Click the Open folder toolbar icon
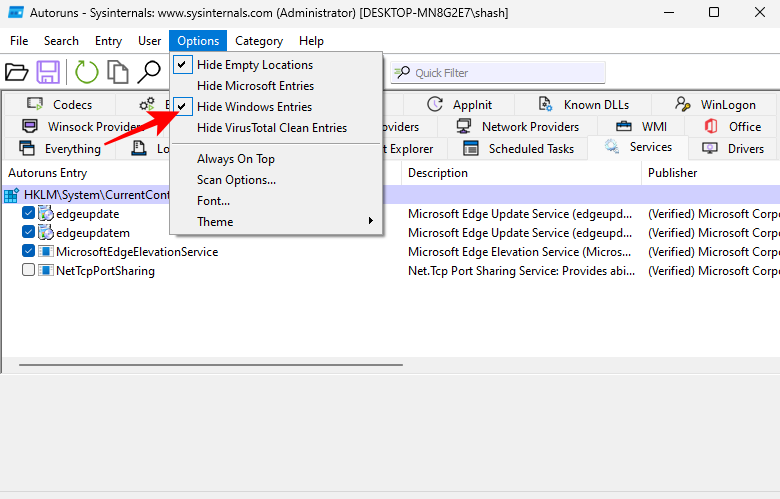 [x=16, y=72]
